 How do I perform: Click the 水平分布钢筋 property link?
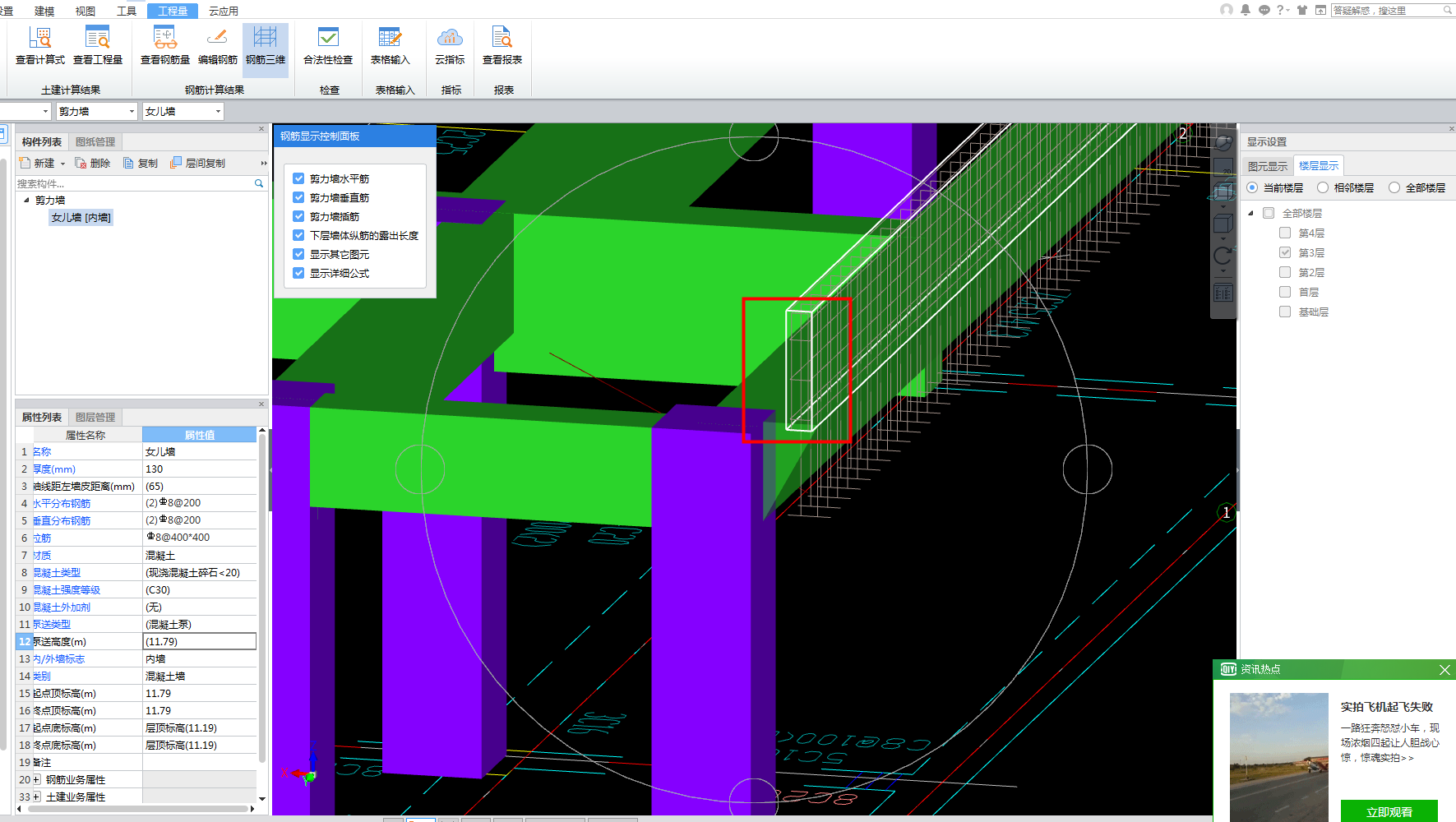tap(62, 503)
